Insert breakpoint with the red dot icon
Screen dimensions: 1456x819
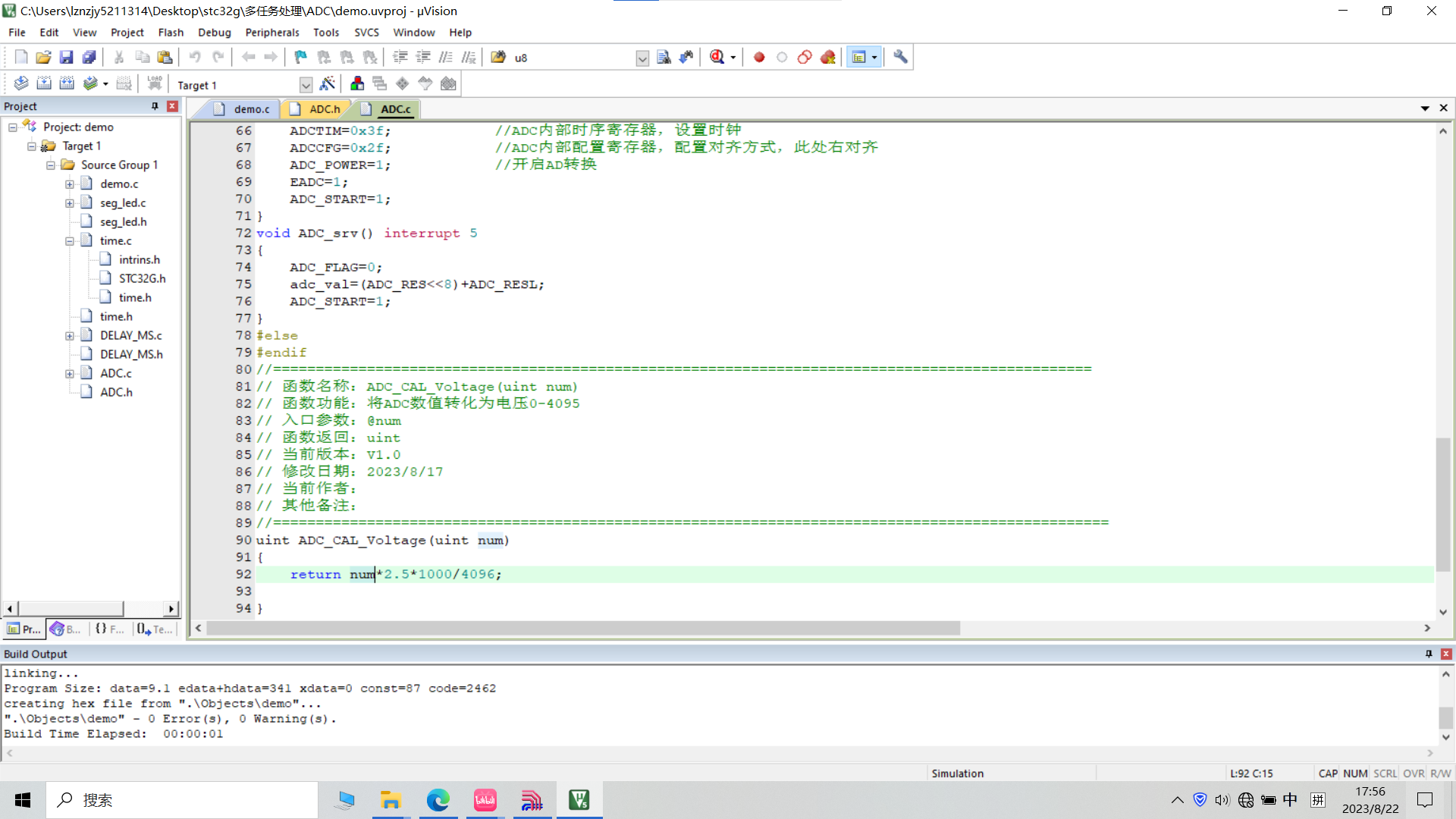[x=759, y=57]
